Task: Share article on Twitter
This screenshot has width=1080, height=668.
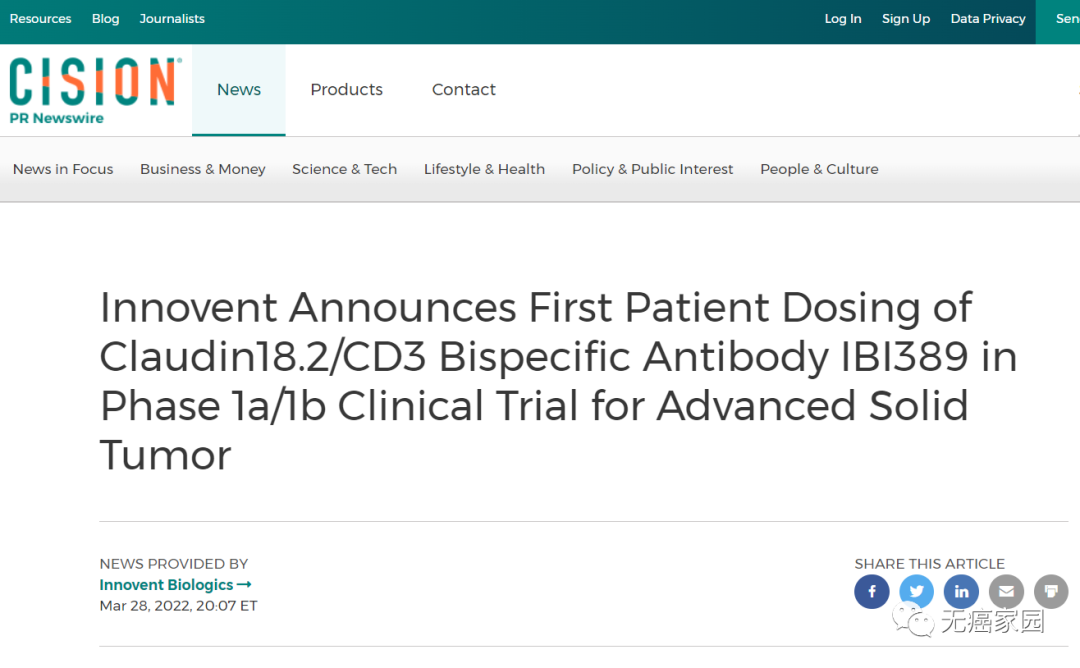Action: tap(916, 592)
